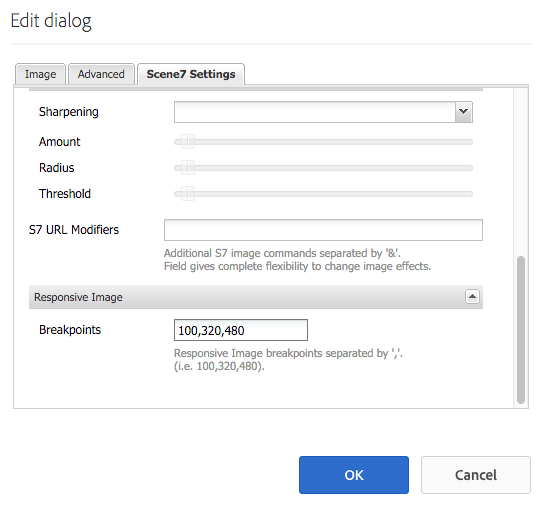Click the scrollbar track above the thumb
544x508 pixels.
[x=521, y=172]
